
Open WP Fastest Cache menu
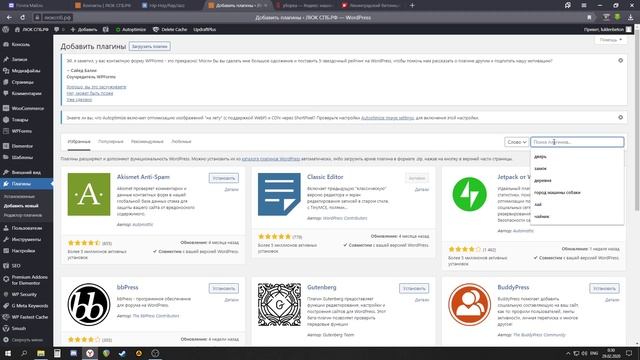click(30, 317)
